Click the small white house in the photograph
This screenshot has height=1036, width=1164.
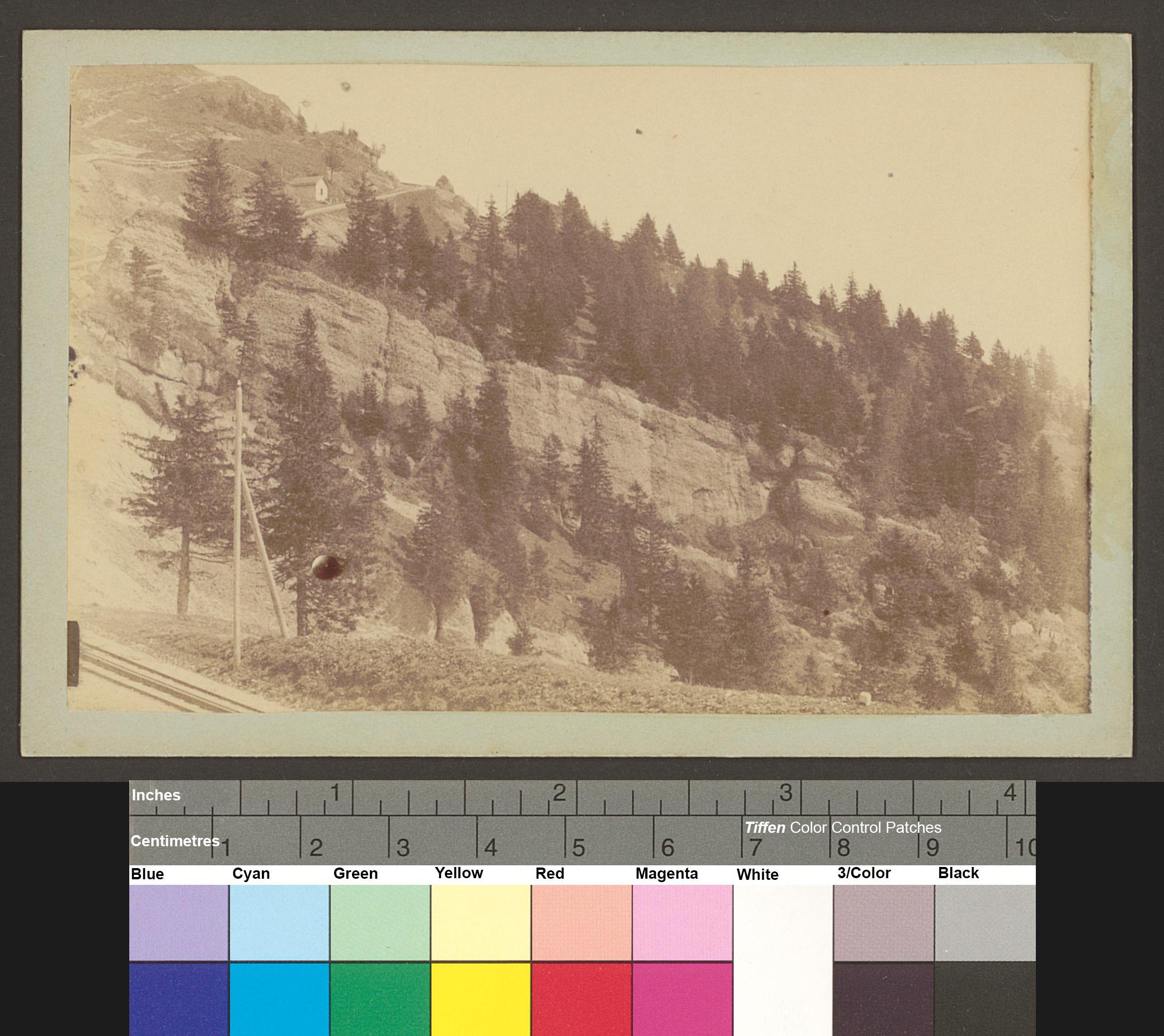click(x=310, y=189)
